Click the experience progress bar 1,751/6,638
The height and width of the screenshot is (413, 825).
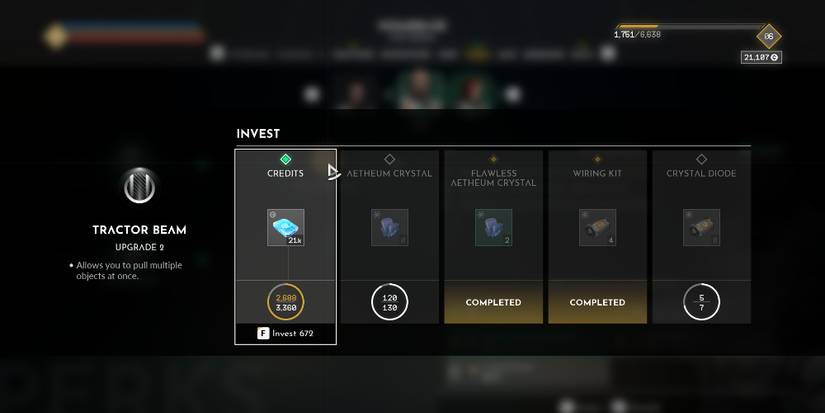(689, 26)
